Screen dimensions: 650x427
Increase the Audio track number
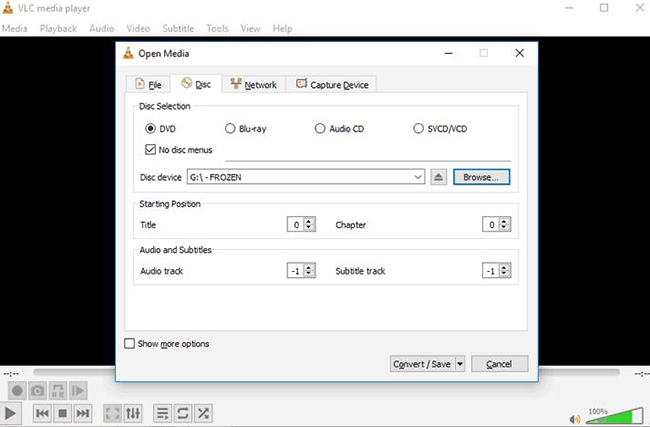click(x=308, y=267)
